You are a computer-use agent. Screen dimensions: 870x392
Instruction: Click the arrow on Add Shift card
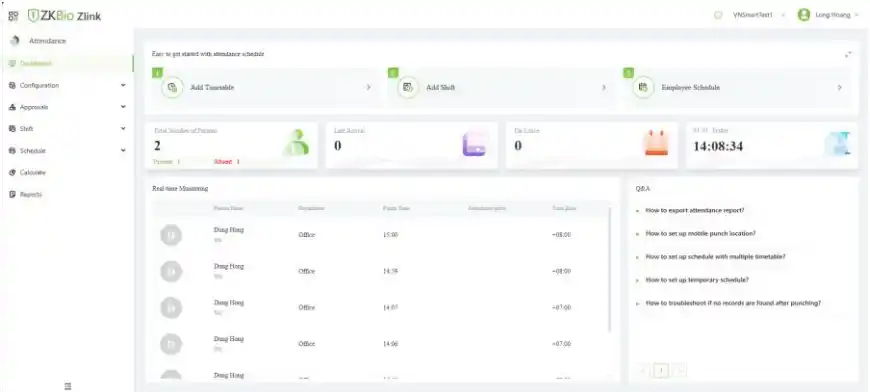[x=604, y=88]
